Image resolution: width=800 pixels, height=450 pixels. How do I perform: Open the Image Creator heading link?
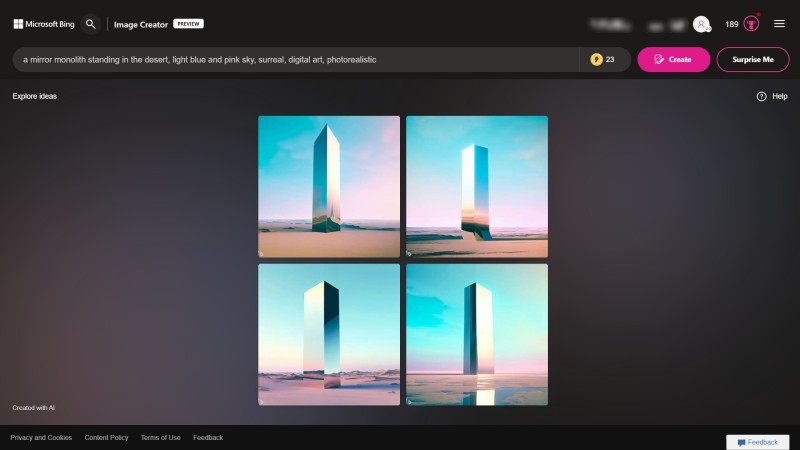pos(141,24)
